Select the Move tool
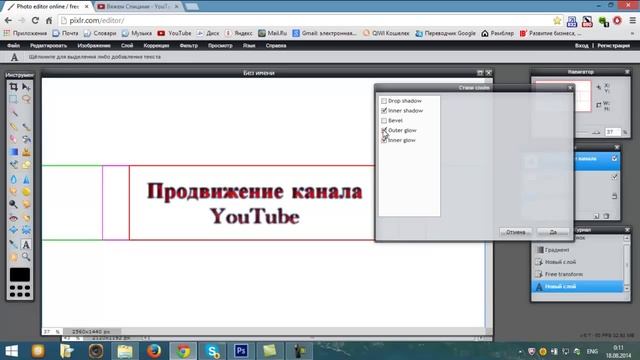Screen dimensions: 640x360 [x=26, y=87]
